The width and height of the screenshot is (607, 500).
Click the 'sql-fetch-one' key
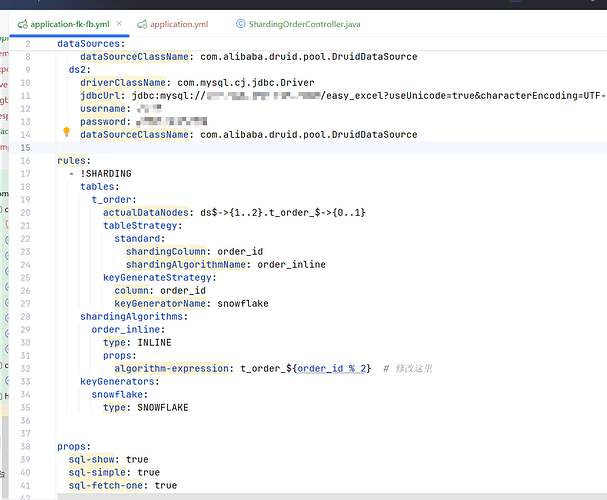pos(106,486)
